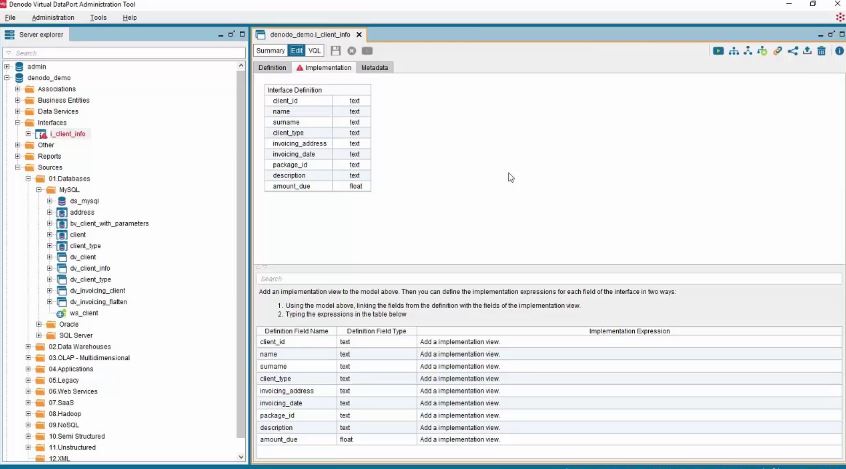Maximize the Server explorer panel
The width and height of the screenshot is (846, 469).
(x=242, y=35)
